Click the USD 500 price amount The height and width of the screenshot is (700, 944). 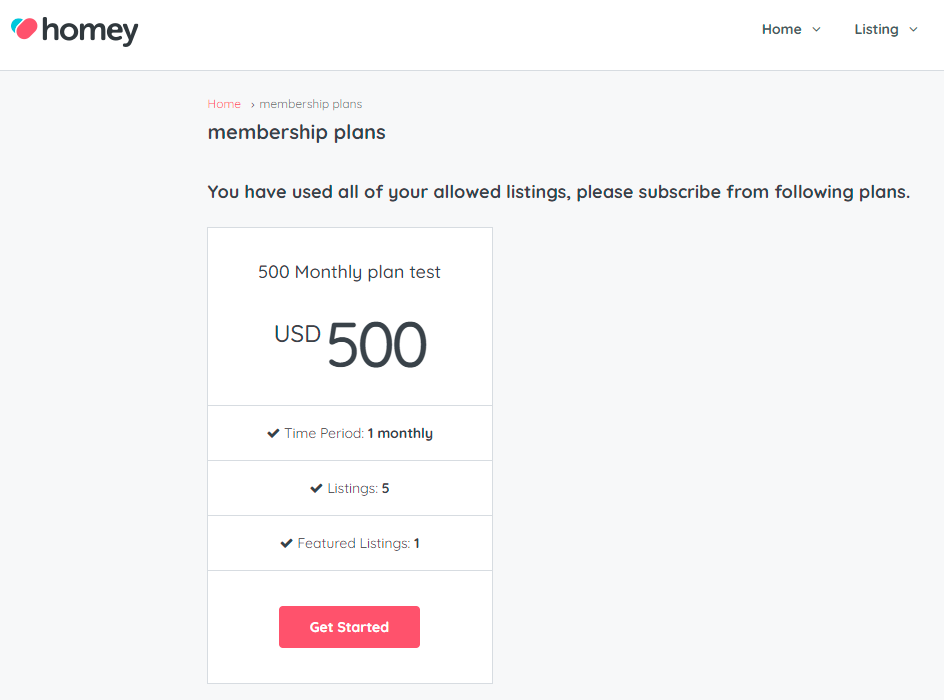(350, 344)
